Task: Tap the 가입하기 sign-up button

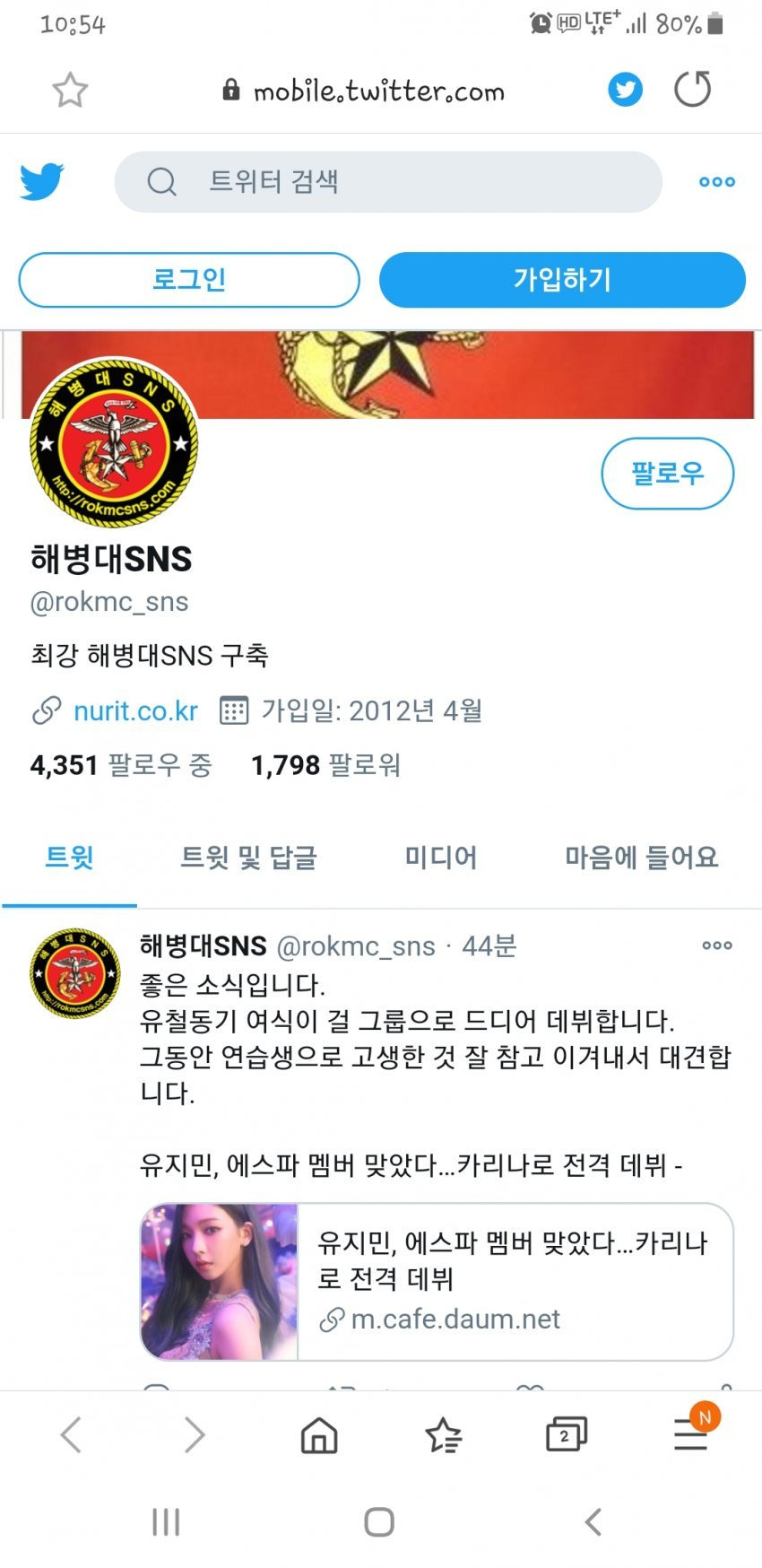Action: (x=562, y=280)
